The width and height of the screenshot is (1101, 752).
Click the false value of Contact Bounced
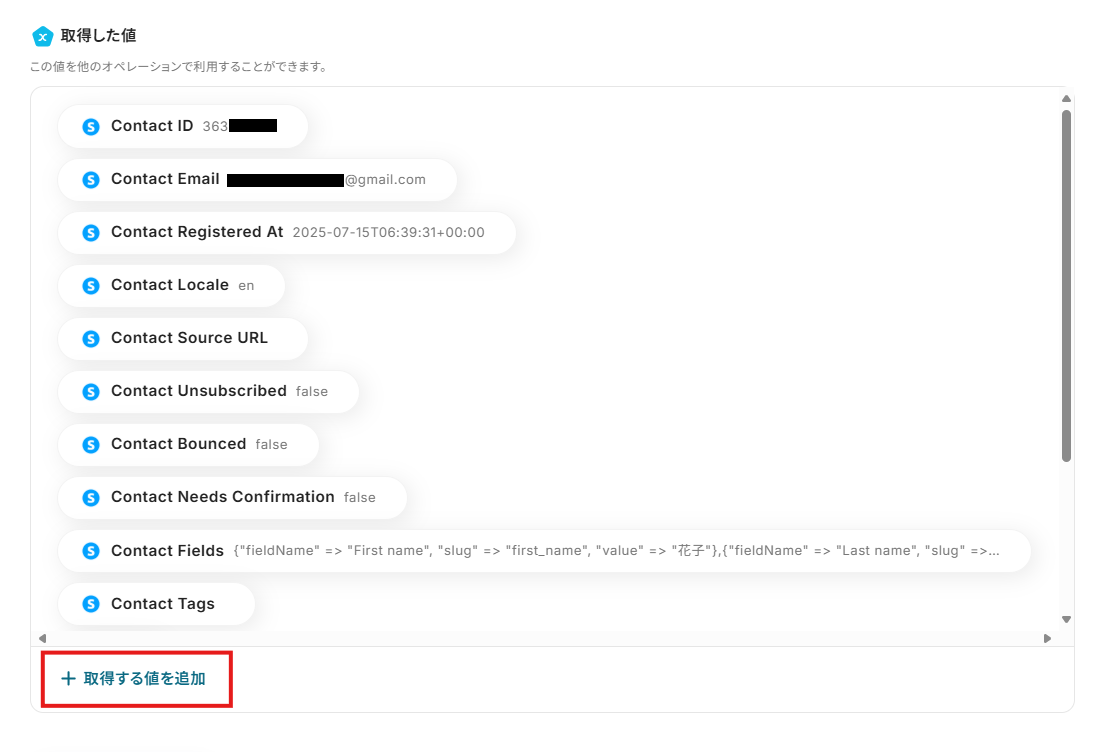click(272, 444)
